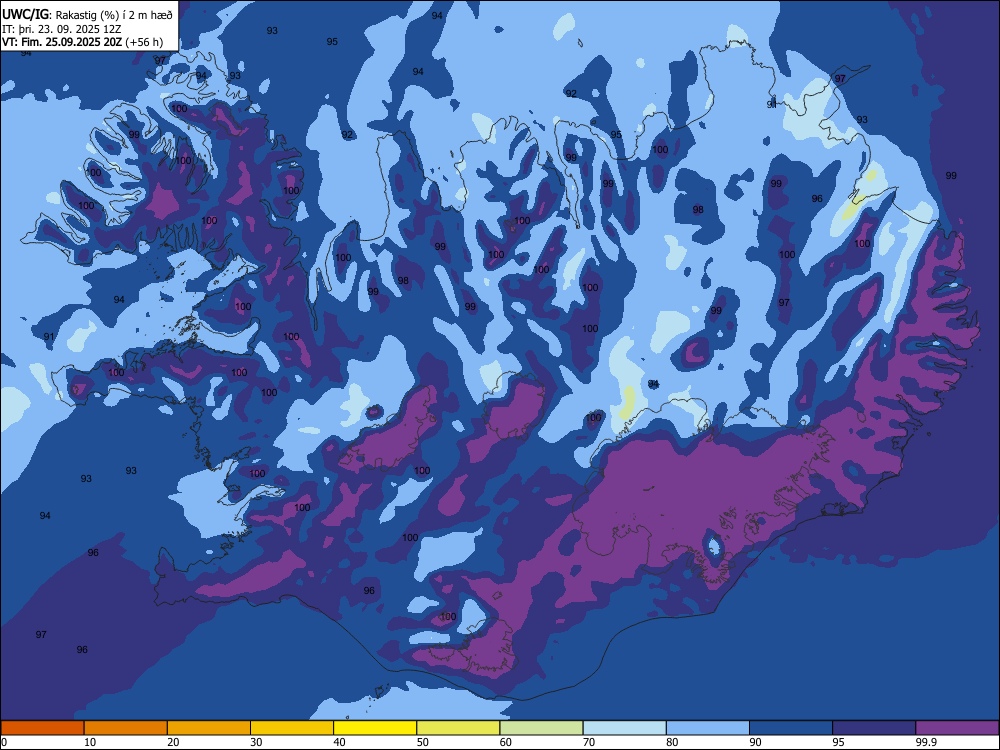Click the title text 'UWC/IG: Rakastig (%) í 2 m hæð'
The image size is (1000, 750).
(x=87, y=15)
